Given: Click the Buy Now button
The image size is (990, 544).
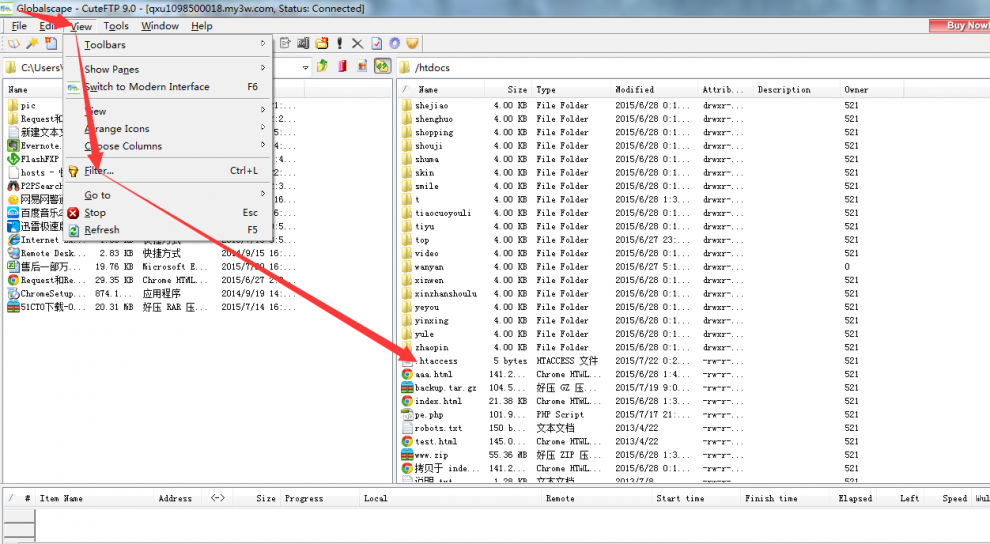Looking at the screenshot, I should pyautogui.click(x=965, y=26).
